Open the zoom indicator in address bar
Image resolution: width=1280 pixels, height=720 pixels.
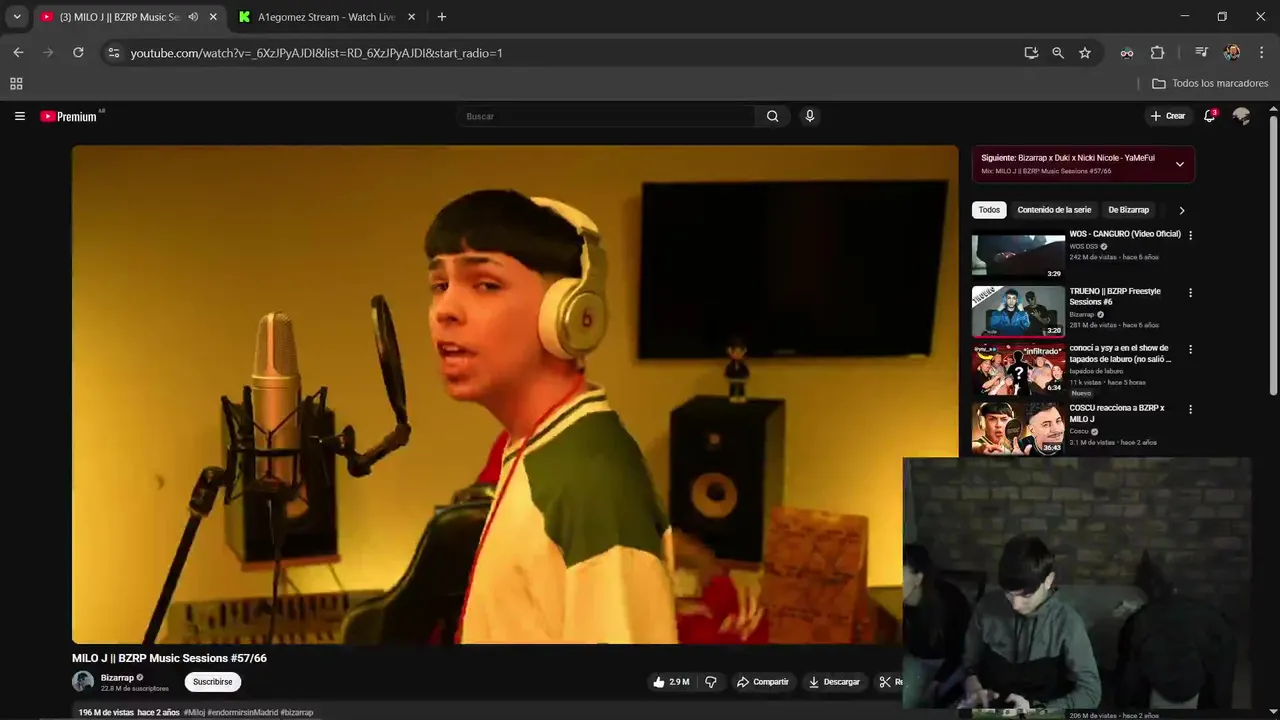coord(1058,53)
